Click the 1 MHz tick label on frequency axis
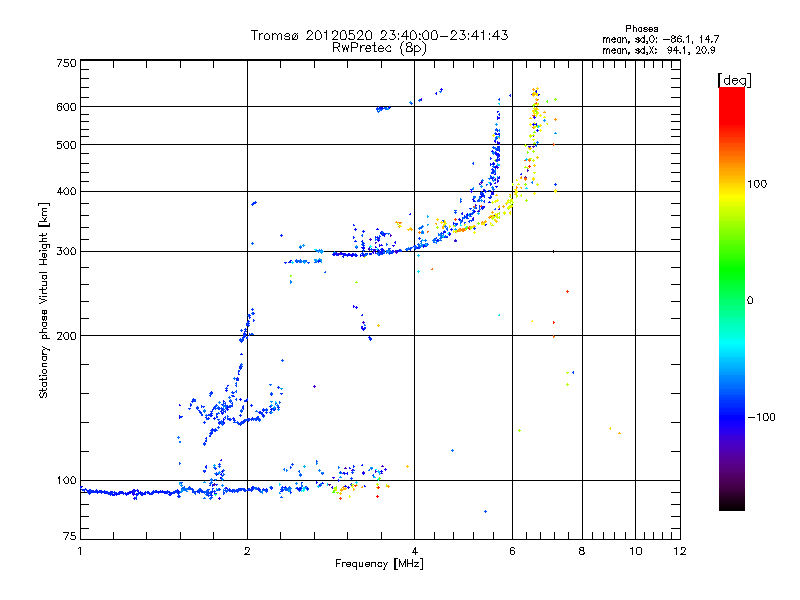Viewport: 800px width, 600px height. (80, 551)
